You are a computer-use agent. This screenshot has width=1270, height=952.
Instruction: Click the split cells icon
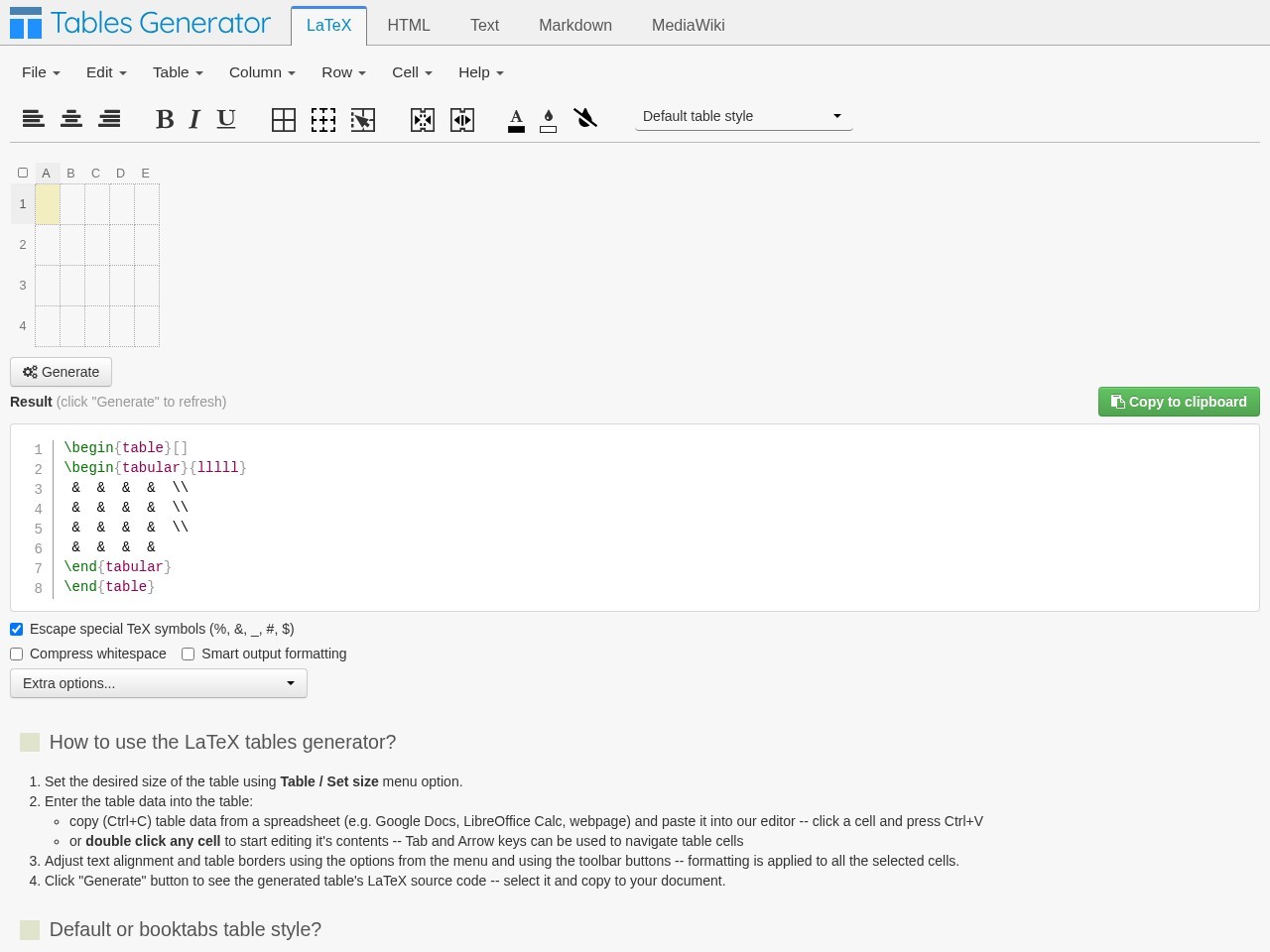[462, 120]
